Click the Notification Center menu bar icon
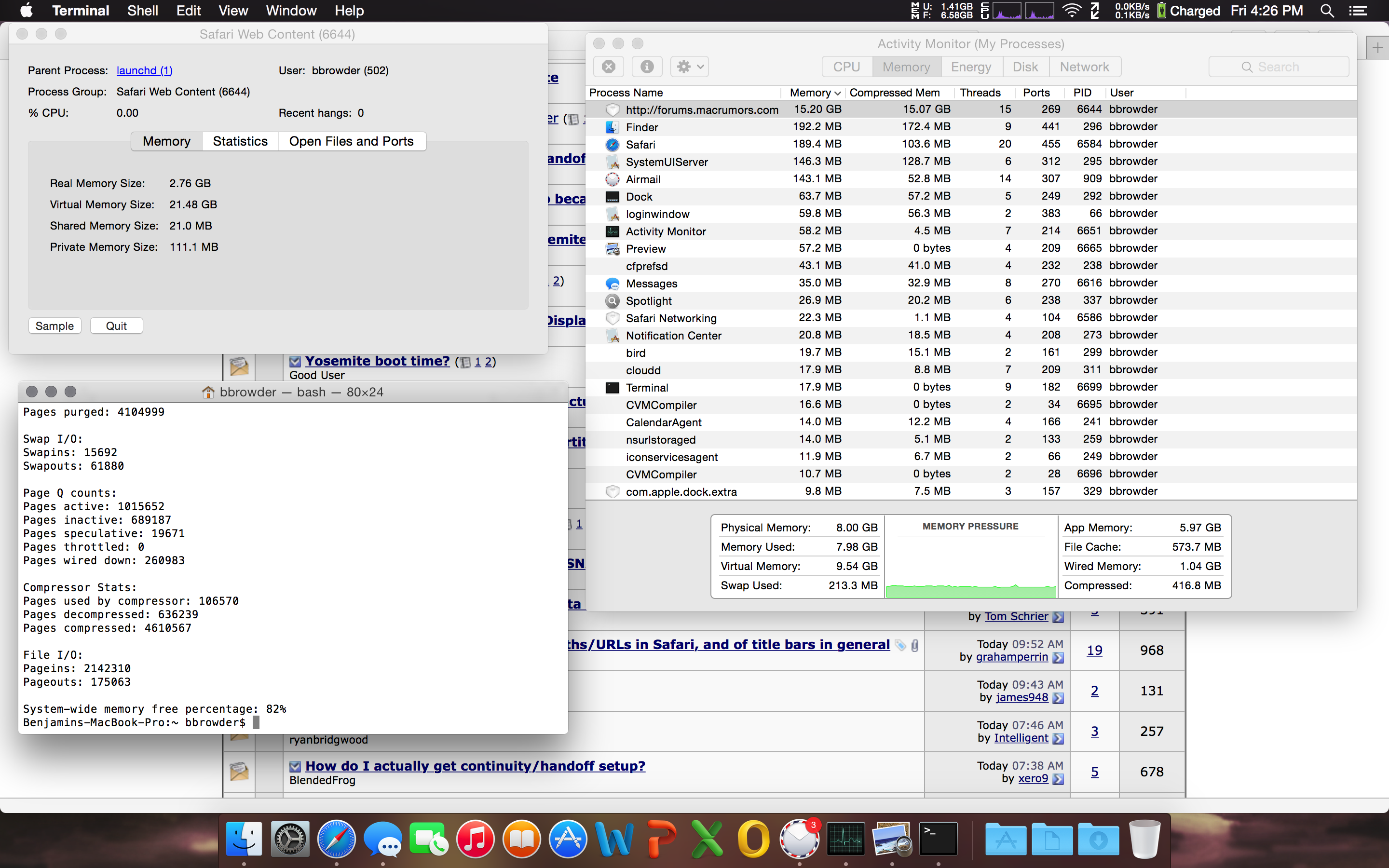1389x868 pixels. (x=1358, y=10)
